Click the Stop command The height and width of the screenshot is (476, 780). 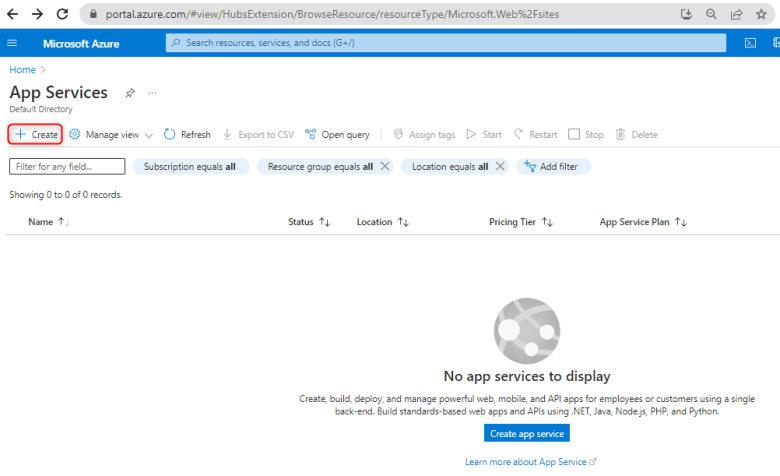(x=586, y=134)
